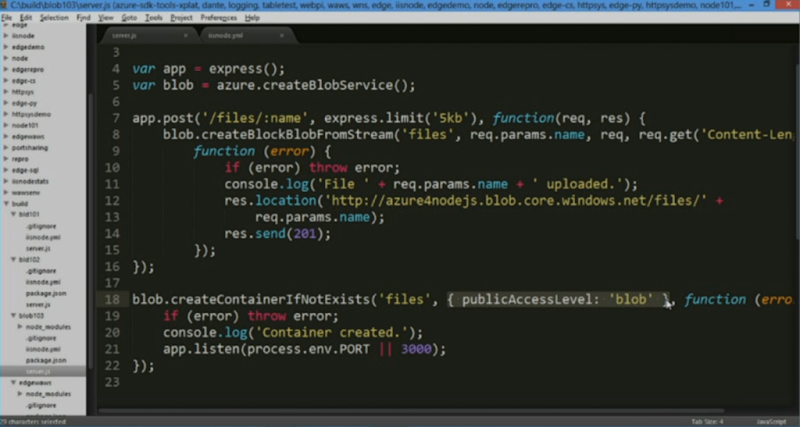Click the editor horizontal scrollbar
Image resolution: width=800 pixels, height=427 pixels.
[x=411, y=411]
